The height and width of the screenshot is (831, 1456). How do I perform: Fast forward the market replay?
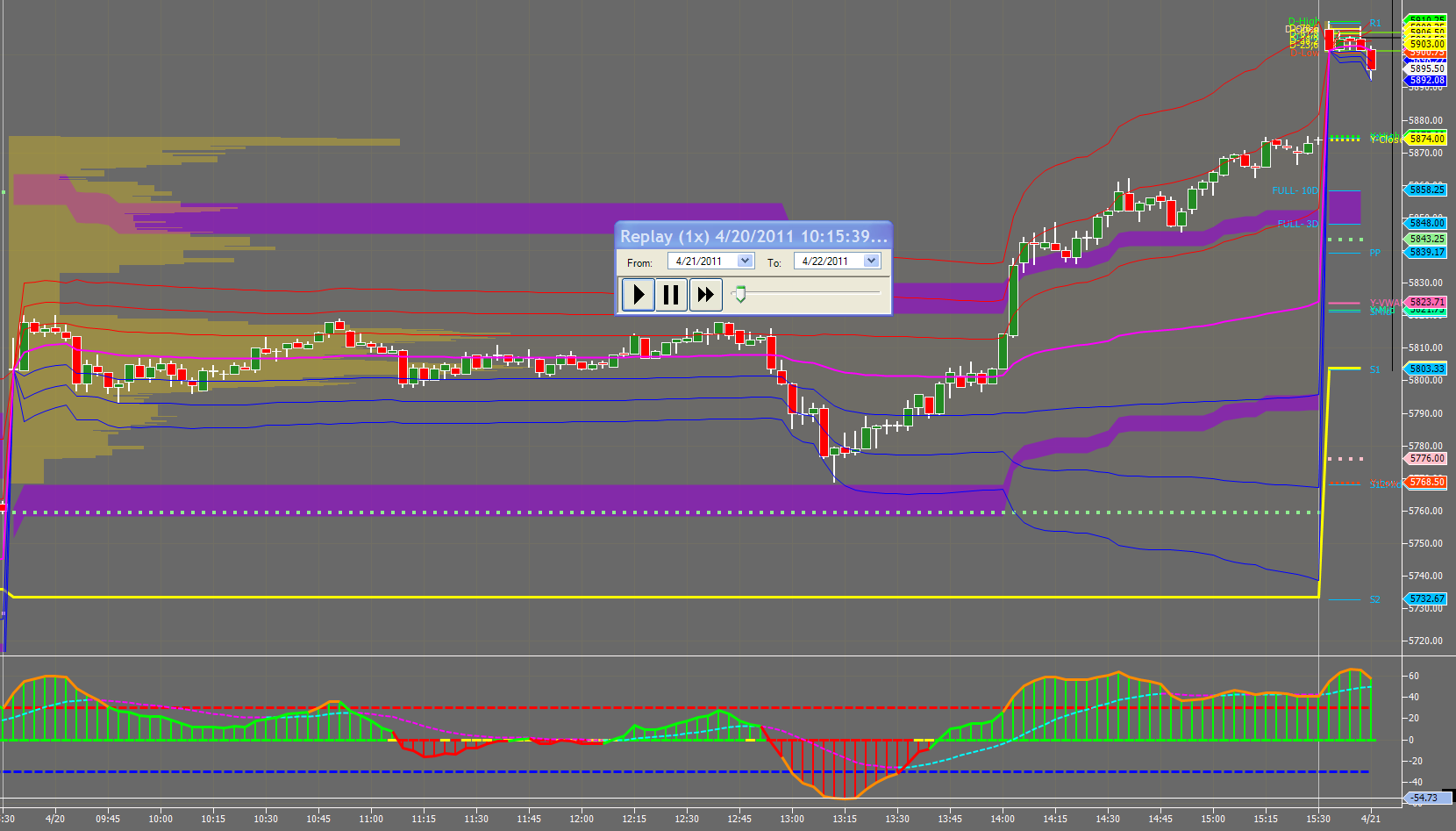pos(705,295)
